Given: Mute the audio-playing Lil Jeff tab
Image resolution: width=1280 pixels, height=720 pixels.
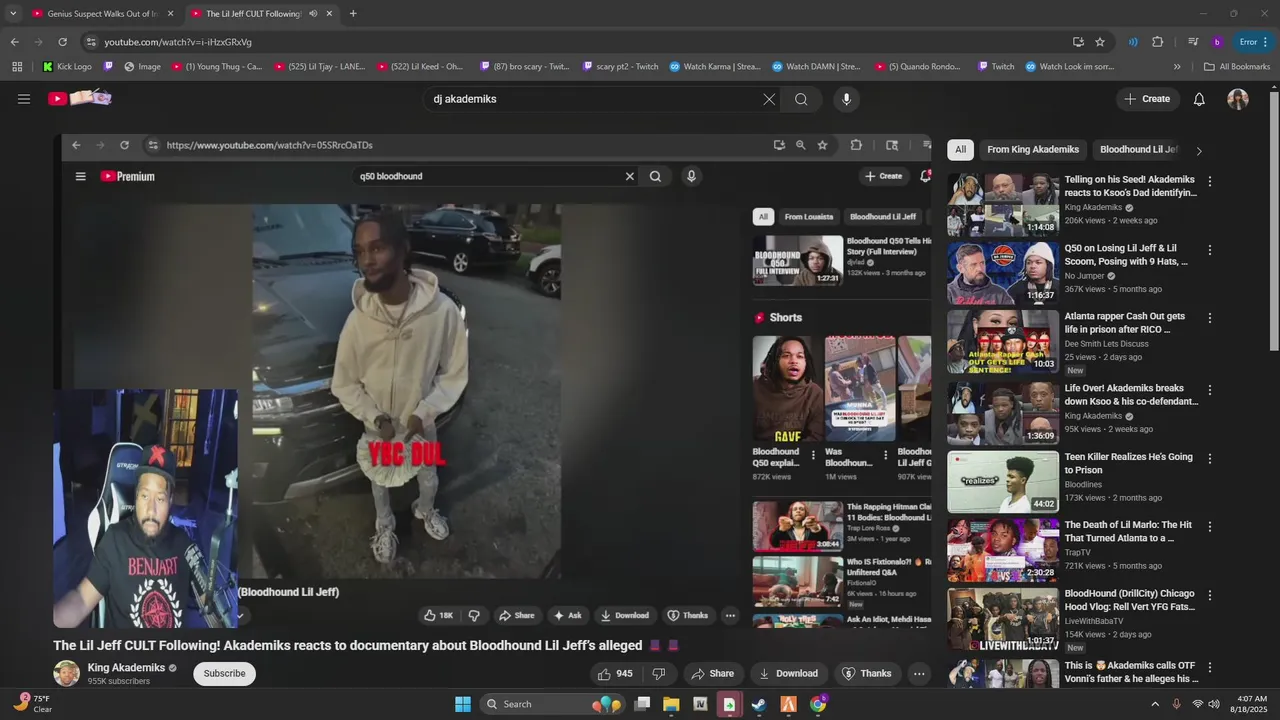Looking at the screenshot, I should coord(313,14).
